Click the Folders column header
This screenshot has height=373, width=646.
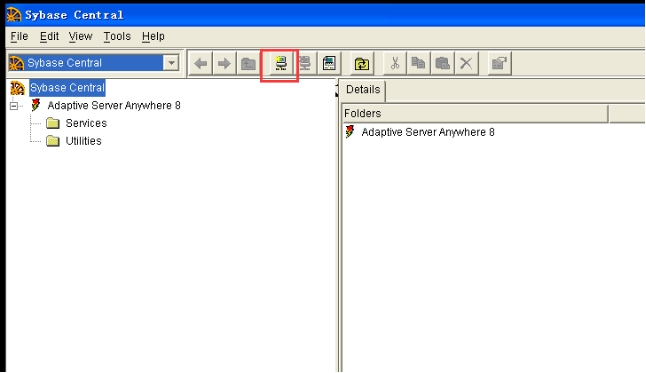click(x=475, y=113)
